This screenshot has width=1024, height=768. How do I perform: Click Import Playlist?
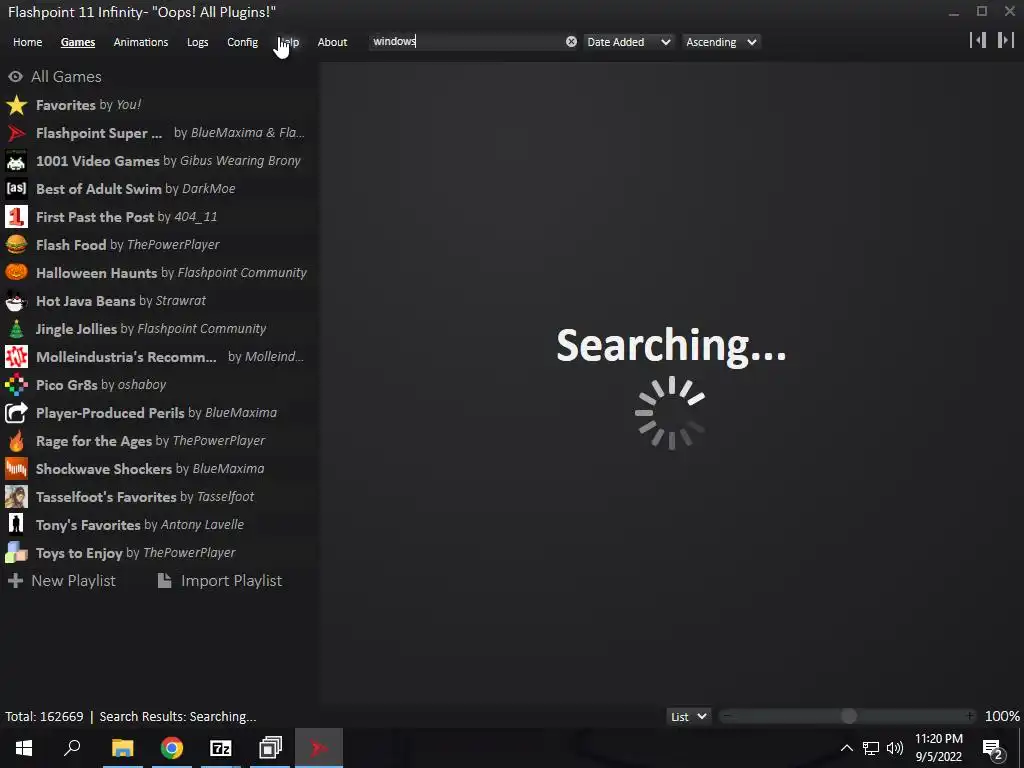[231, 581]
